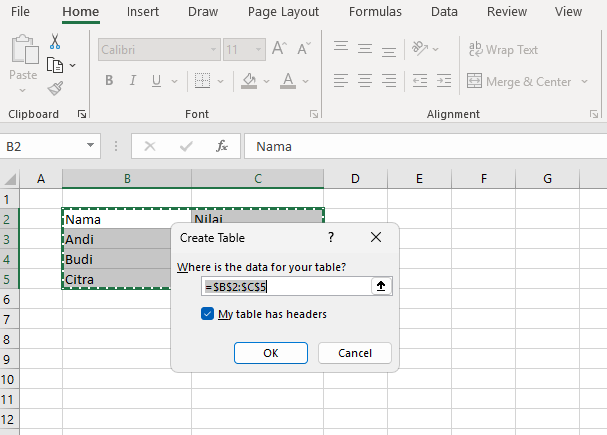The height and width of the screenshot is (435, 607).
Task: Expand the Copy options dropdown arrow
Action: [x=72, y=66]
